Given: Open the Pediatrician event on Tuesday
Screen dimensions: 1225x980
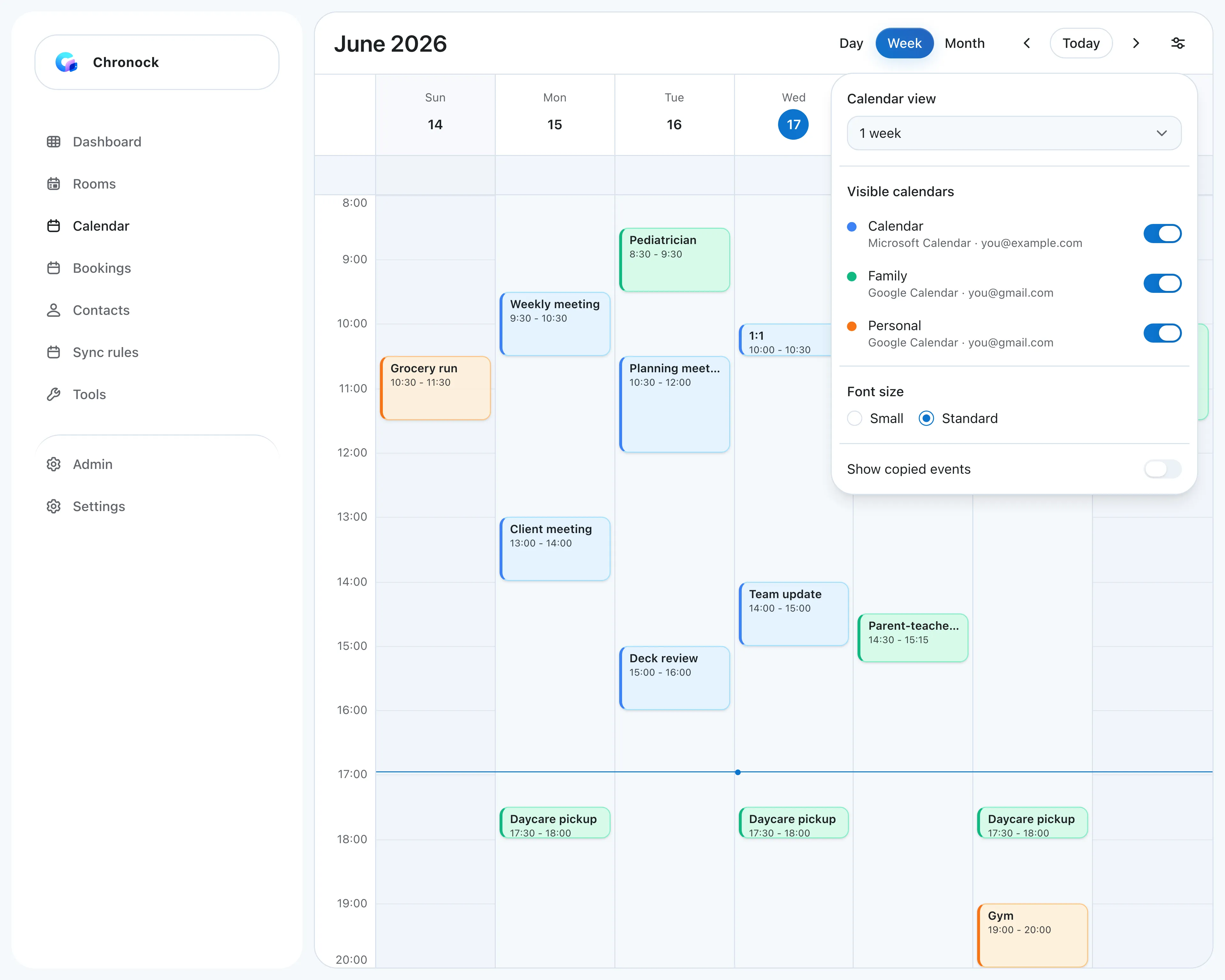Looking at the screenshot, I should pyautogui.click(x=674, y=260).
